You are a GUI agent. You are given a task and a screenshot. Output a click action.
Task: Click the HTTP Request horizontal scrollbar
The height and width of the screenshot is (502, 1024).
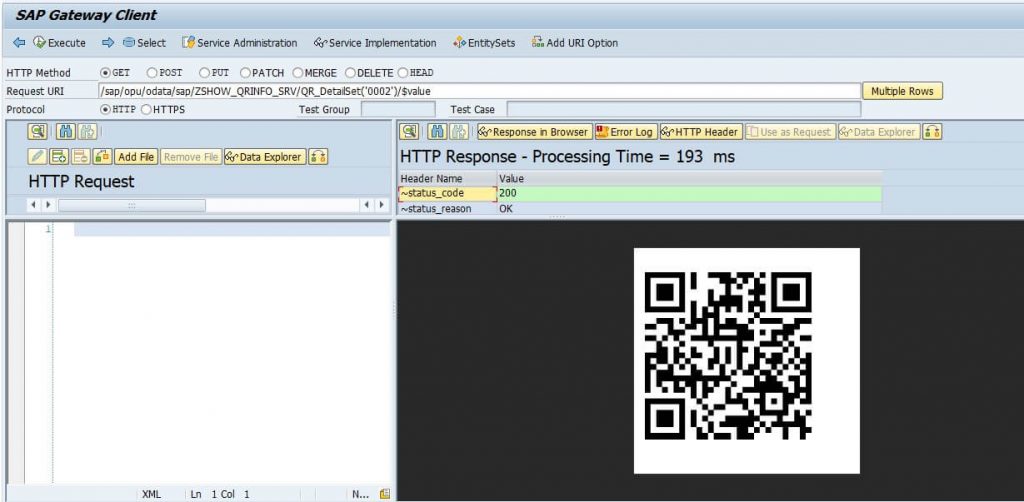[x=209, y=205]
